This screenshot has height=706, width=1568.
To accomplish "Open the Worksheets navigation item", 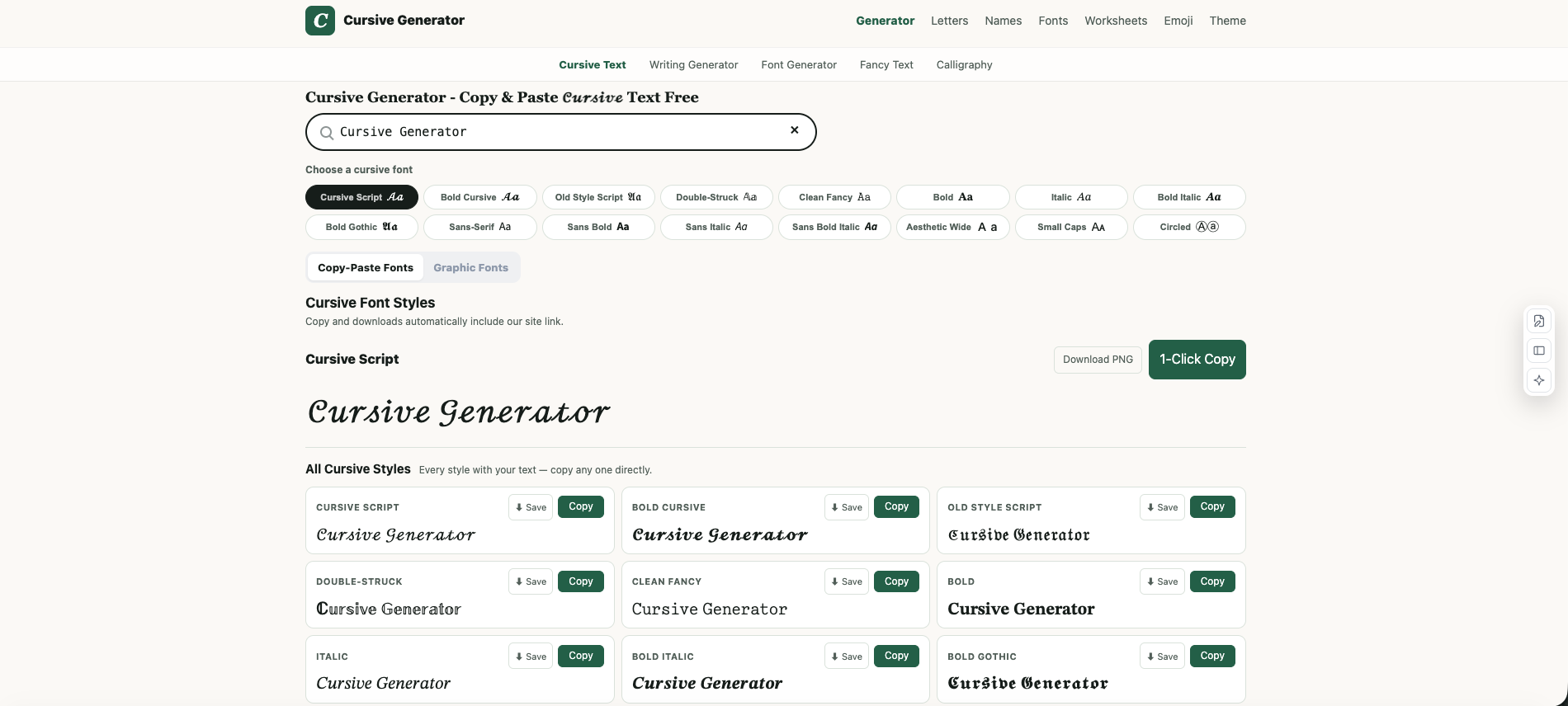I will pos(1116,21).
